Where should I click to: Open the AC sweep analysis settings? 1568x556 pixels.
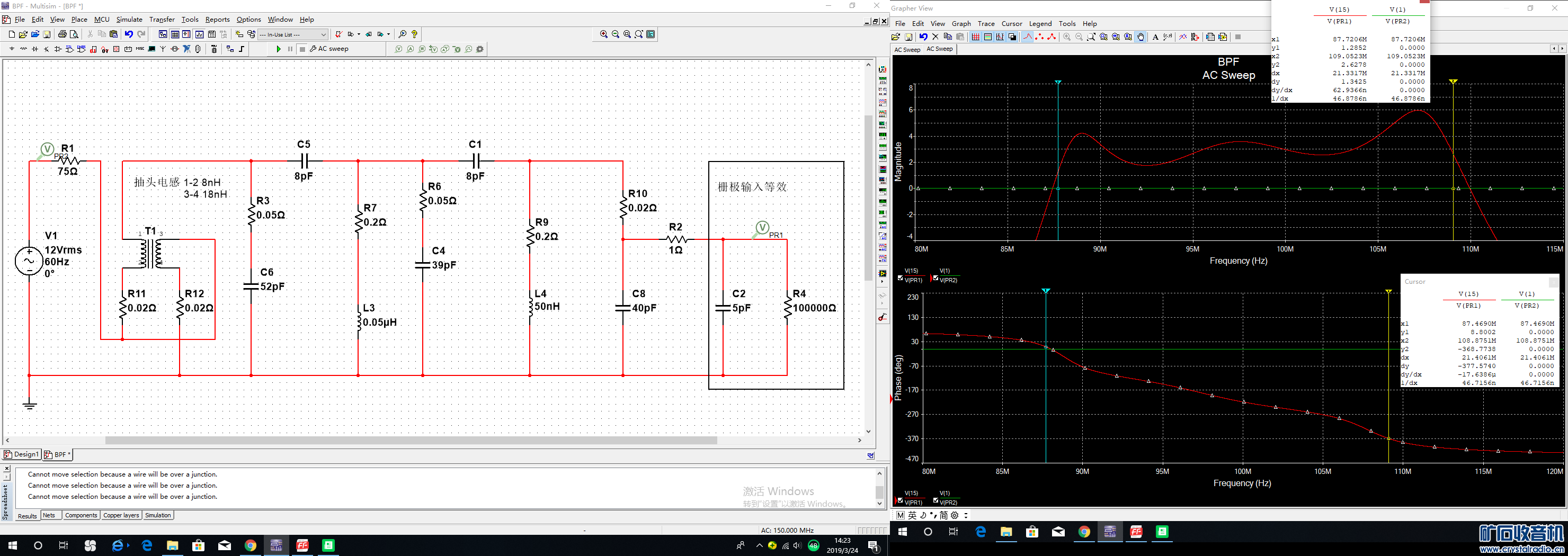[329, 49]
